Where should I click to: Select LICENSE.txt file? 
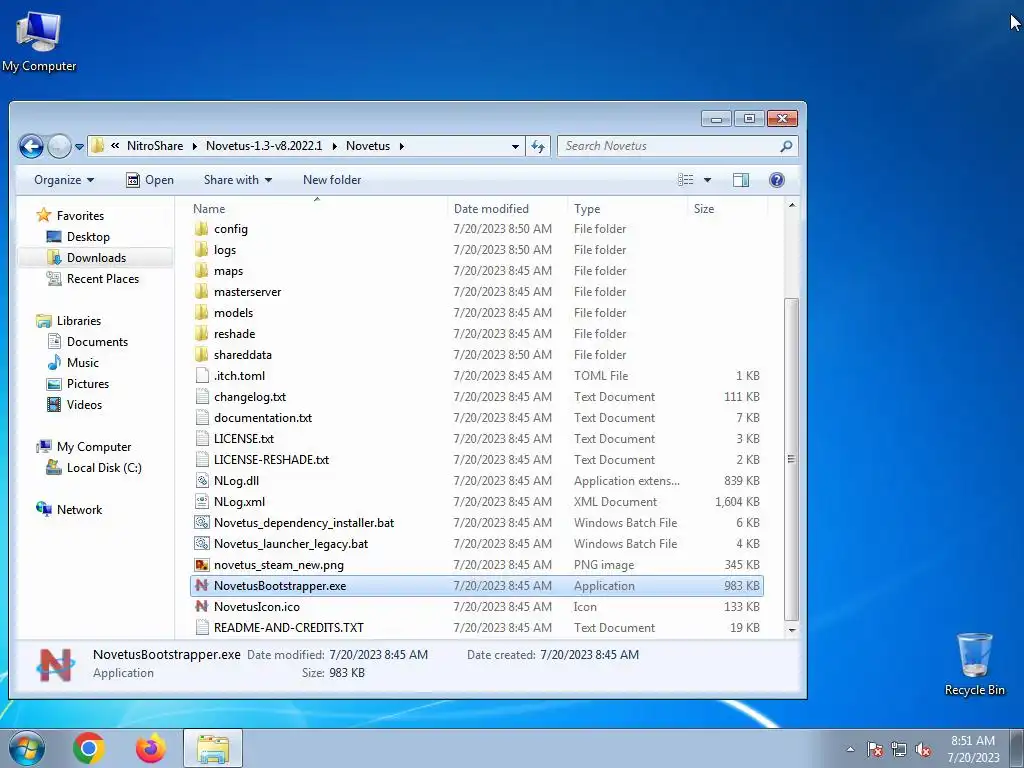click(x=244, y=438)
